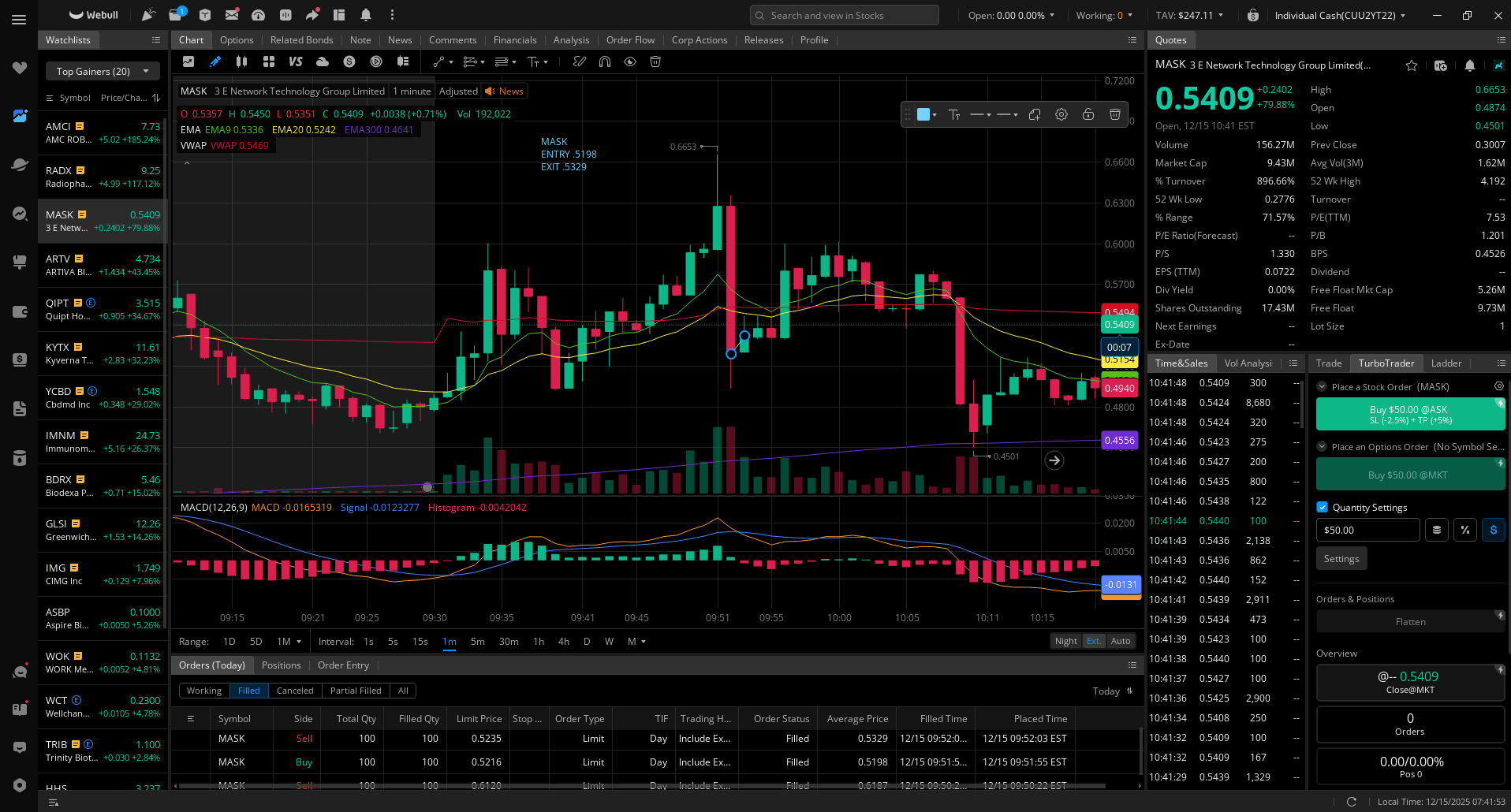Click the share arrow icon

[x=312, y=15]
